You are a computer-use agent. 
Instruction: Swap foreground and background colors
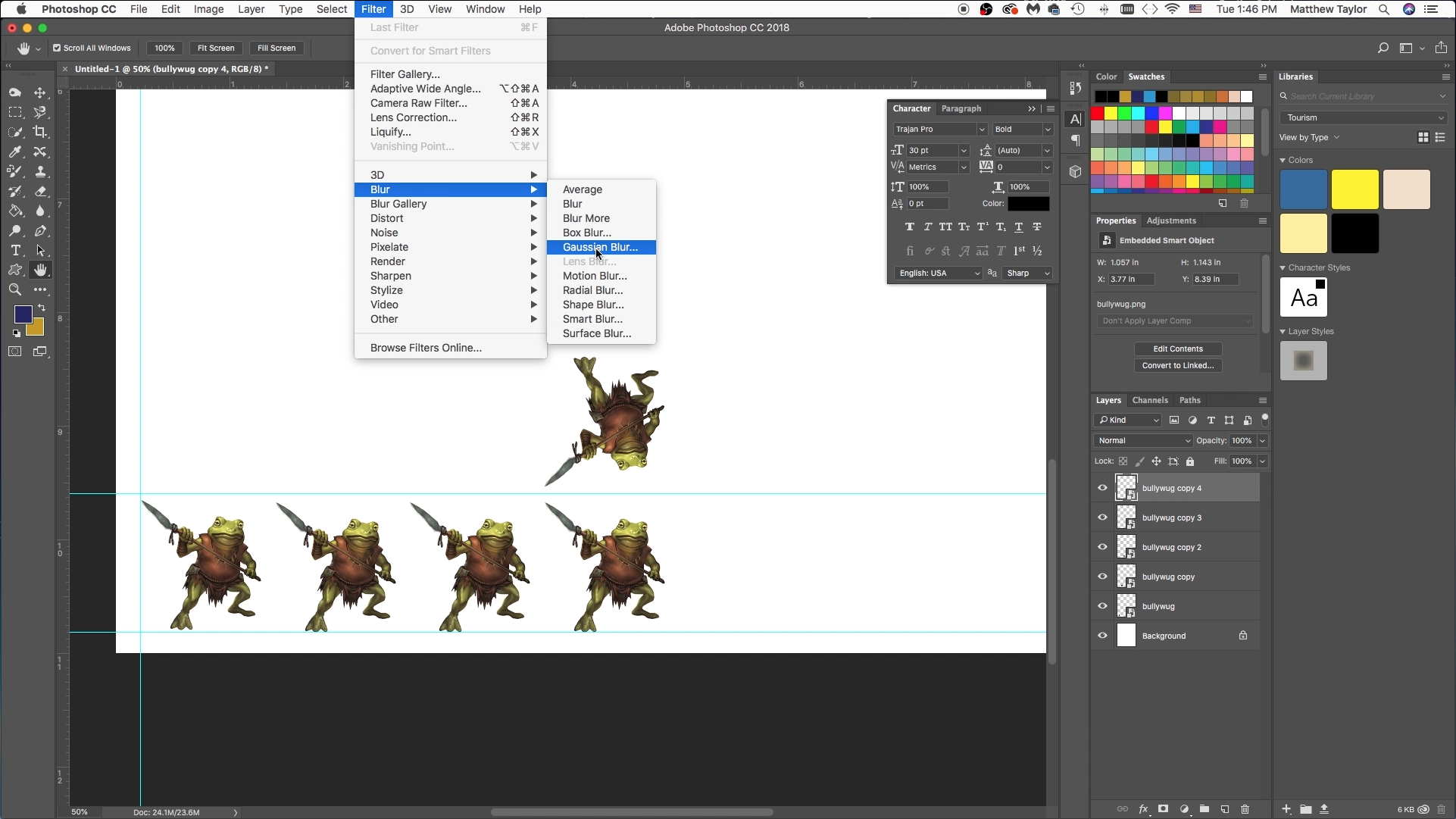[x=42, y=308]
